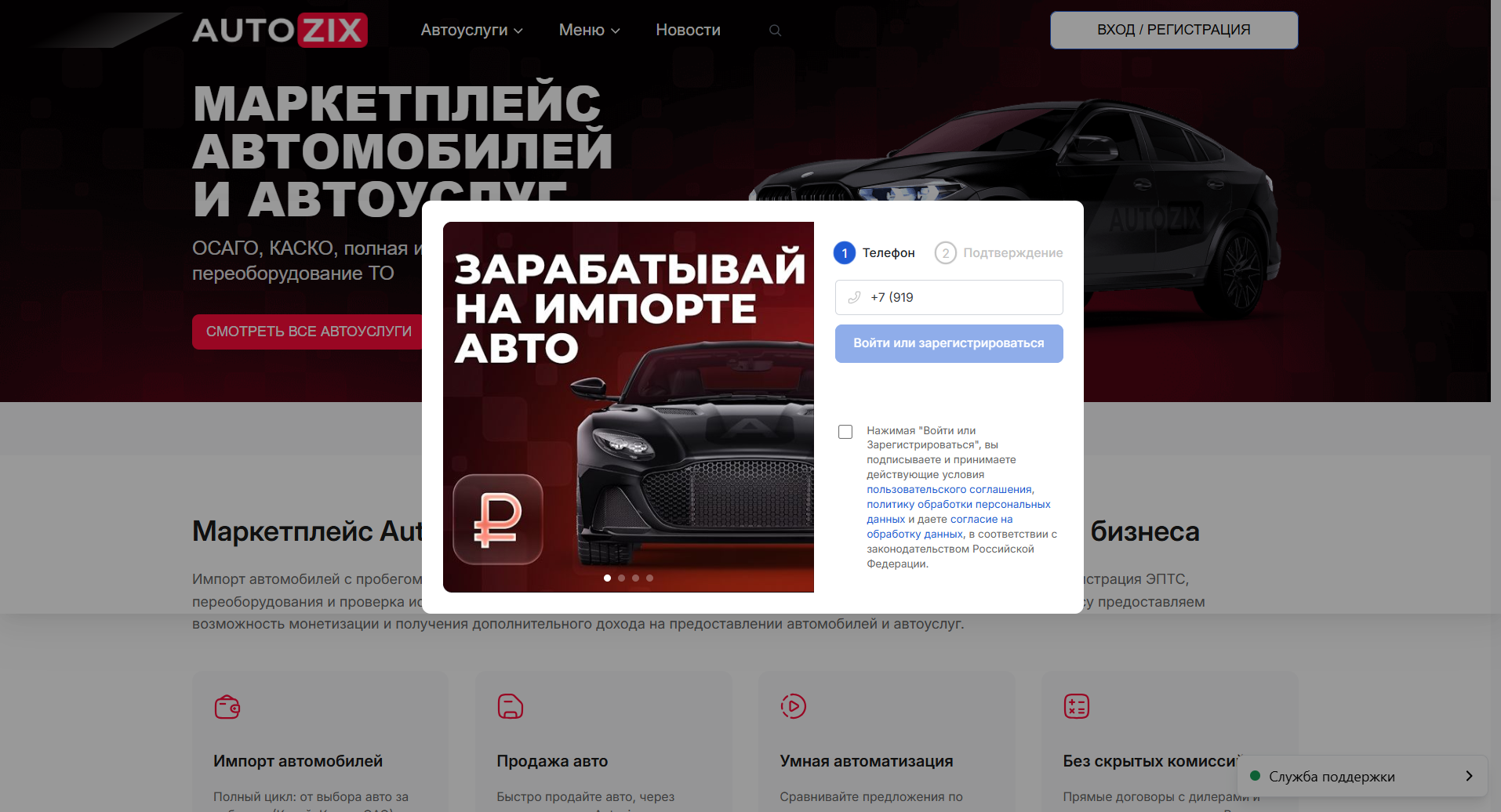Click the search magnifier icon in header

pyautogui.click(x=775, y=31)
